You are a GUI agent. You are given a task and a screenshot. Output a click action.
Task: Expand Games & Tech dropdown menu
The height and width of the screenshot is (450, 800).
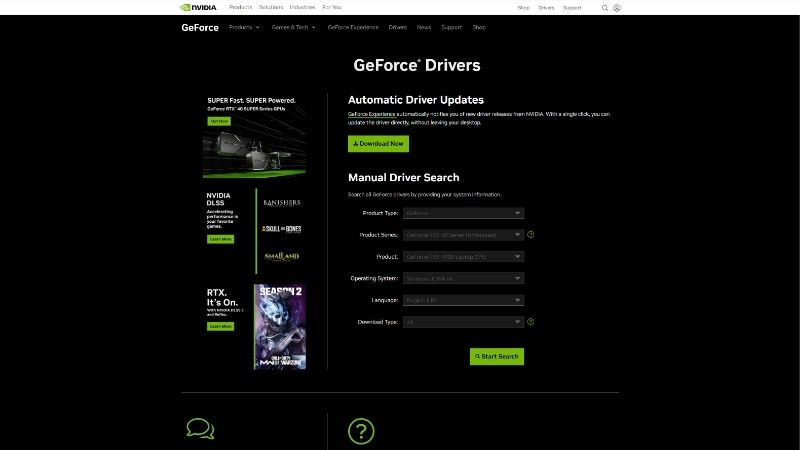tap(293, 28)
